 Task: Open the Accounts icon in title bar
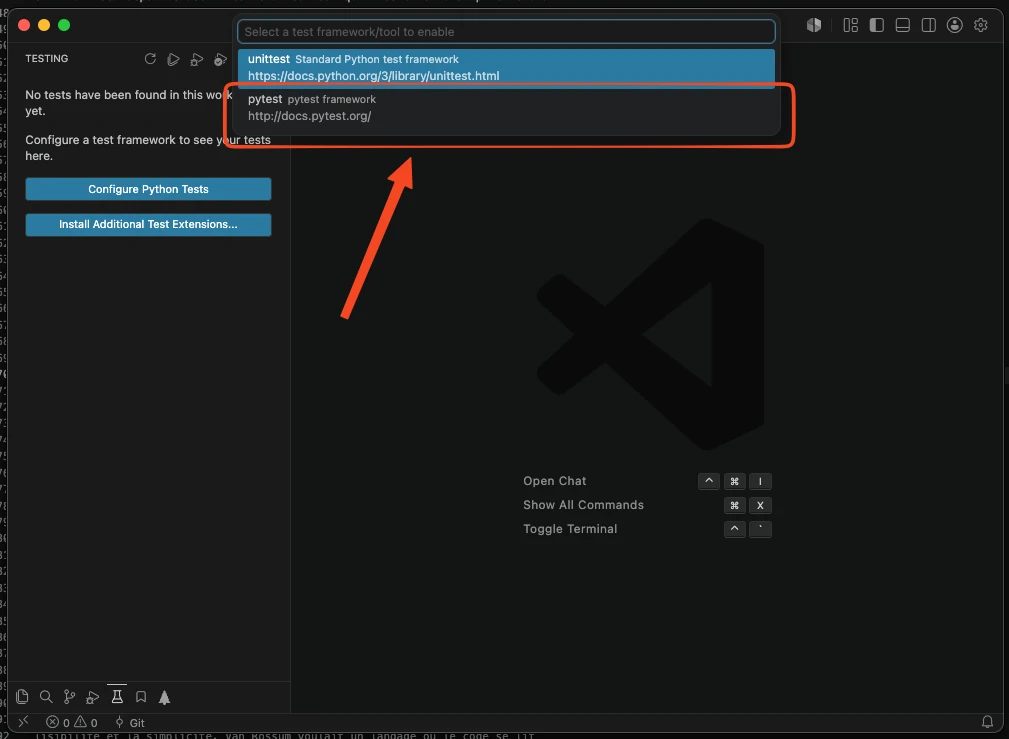[x=955, y=25]
